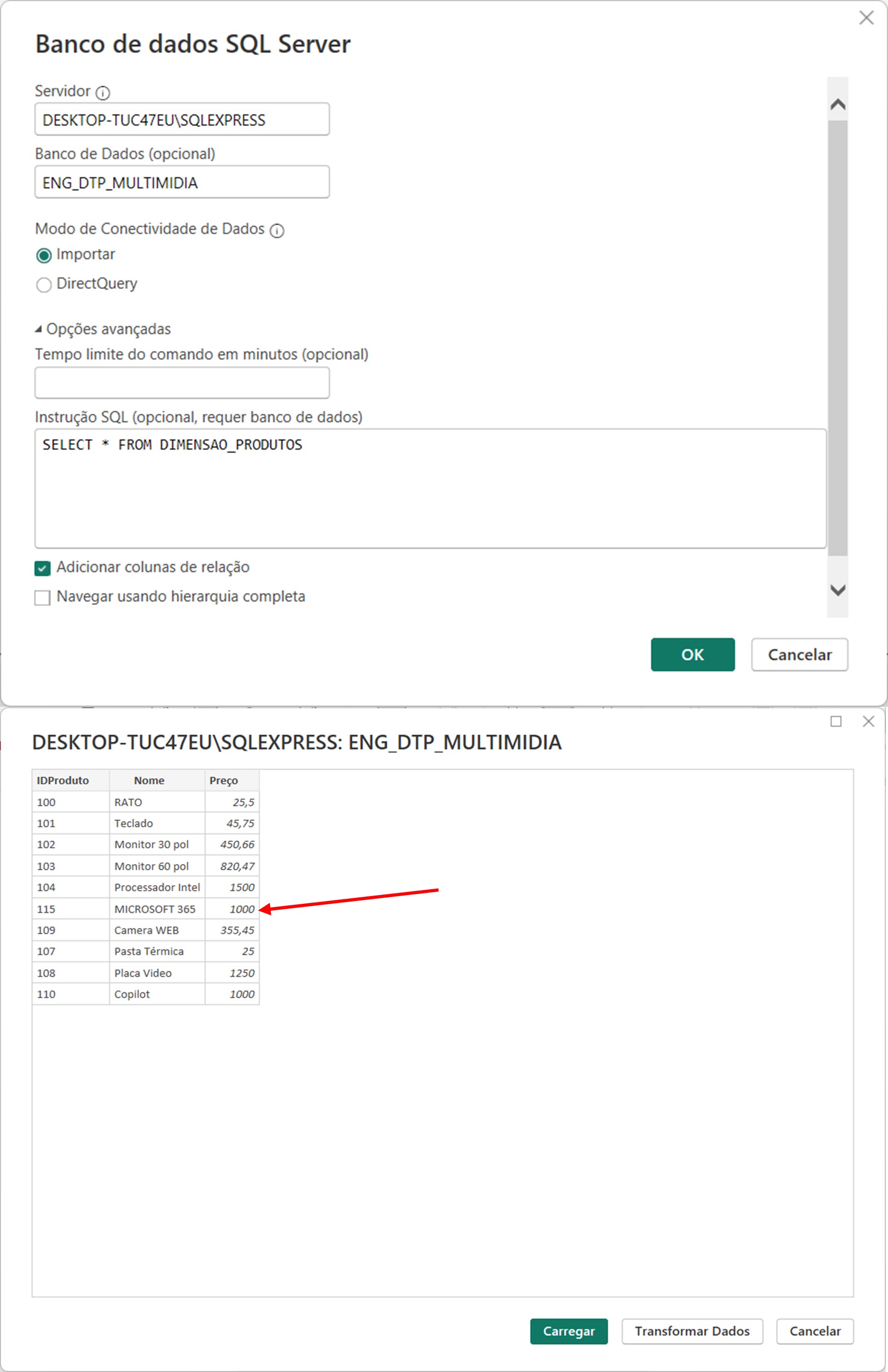The width and height of the screenshot is (888, 1372).
Task: Select the Importar radio button
Action: coord(44,256)
